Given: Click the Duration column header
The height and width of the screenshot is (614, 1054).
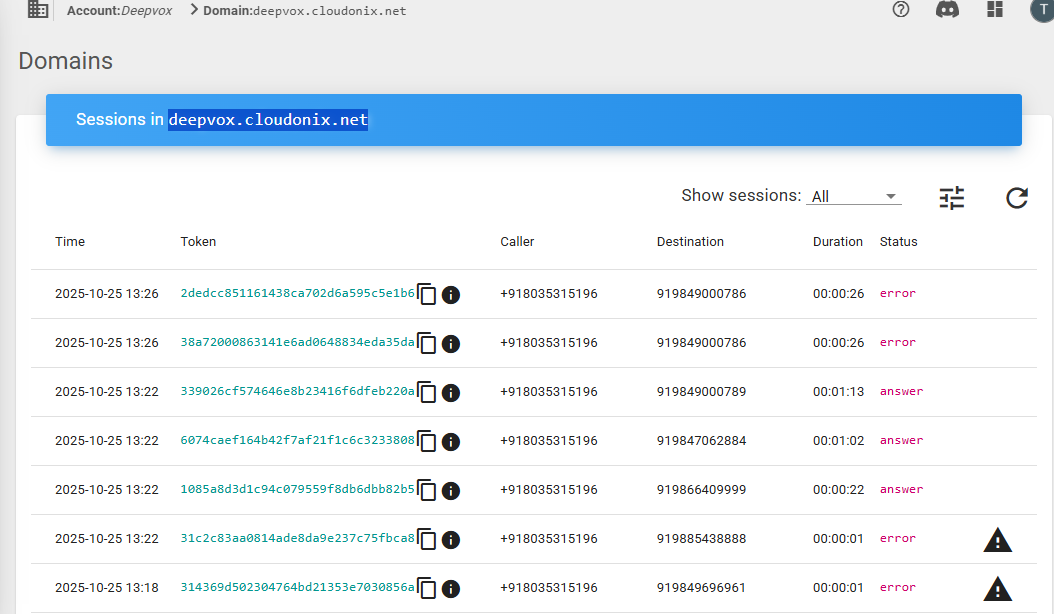Looking at the screenshot, I should pyautogui.click(x=837, y=242).
